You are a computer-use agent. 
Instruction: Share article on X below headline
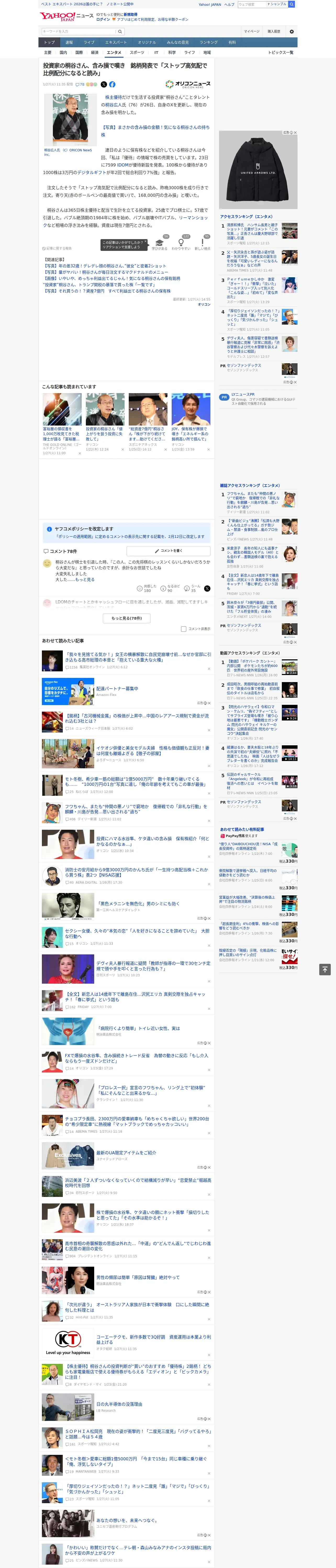[x=104, y=85]
